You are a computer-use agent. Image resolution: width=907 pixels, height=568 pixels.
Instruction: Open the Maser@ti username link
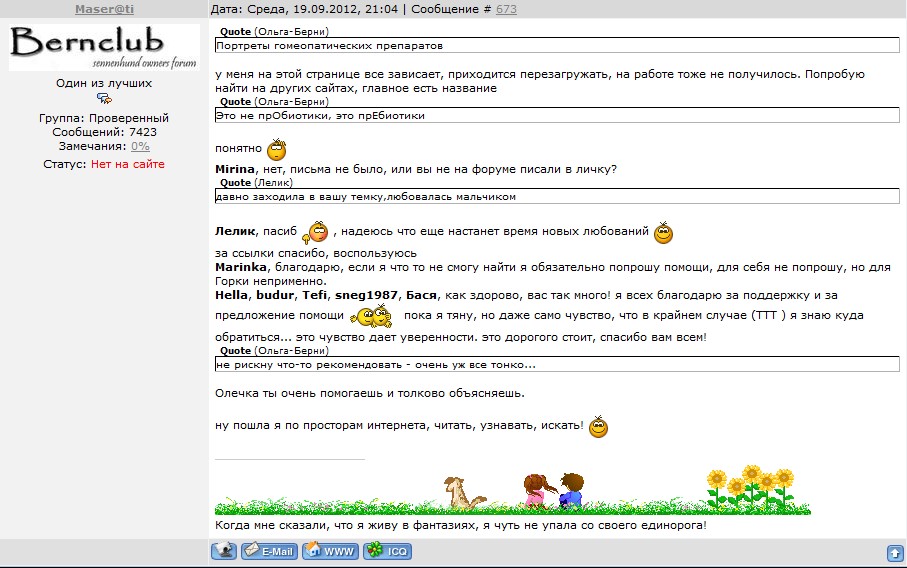point(104,9)
